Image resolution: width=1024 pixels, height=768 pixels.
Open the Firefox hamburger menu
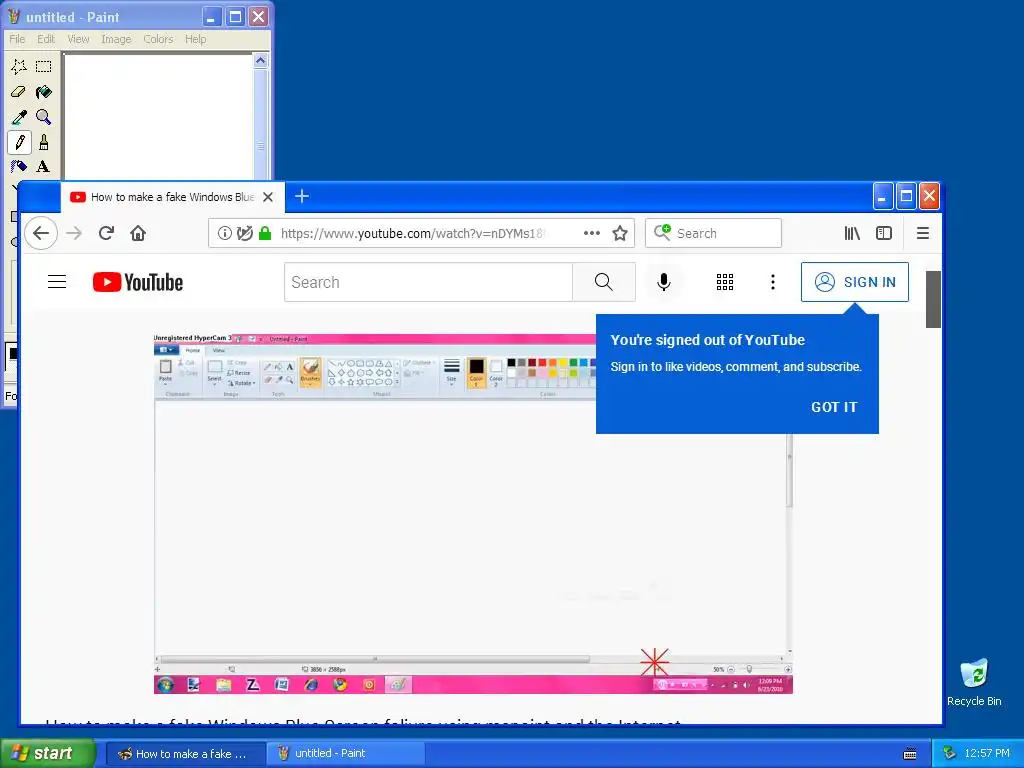[923, 233]
